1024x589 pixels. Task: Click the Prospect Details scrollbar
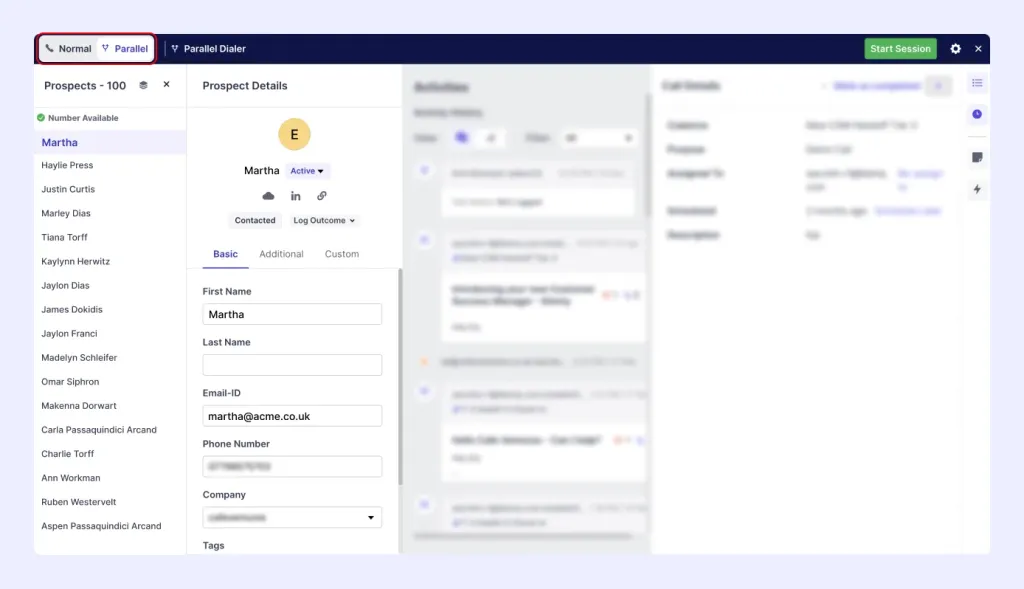coord(400,377)
